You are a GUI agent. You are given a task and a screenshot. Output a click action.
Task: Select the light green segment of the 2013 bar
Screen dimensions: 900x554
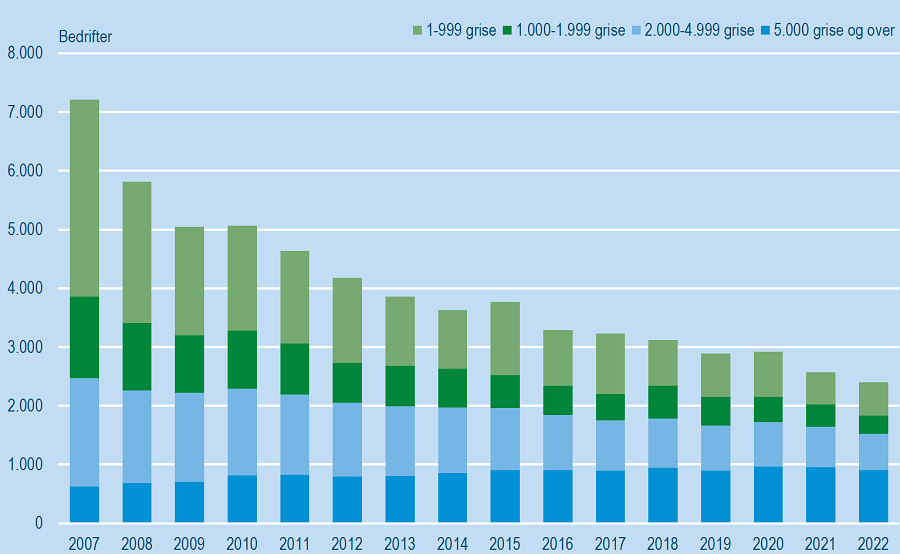[x=400, y=331]
